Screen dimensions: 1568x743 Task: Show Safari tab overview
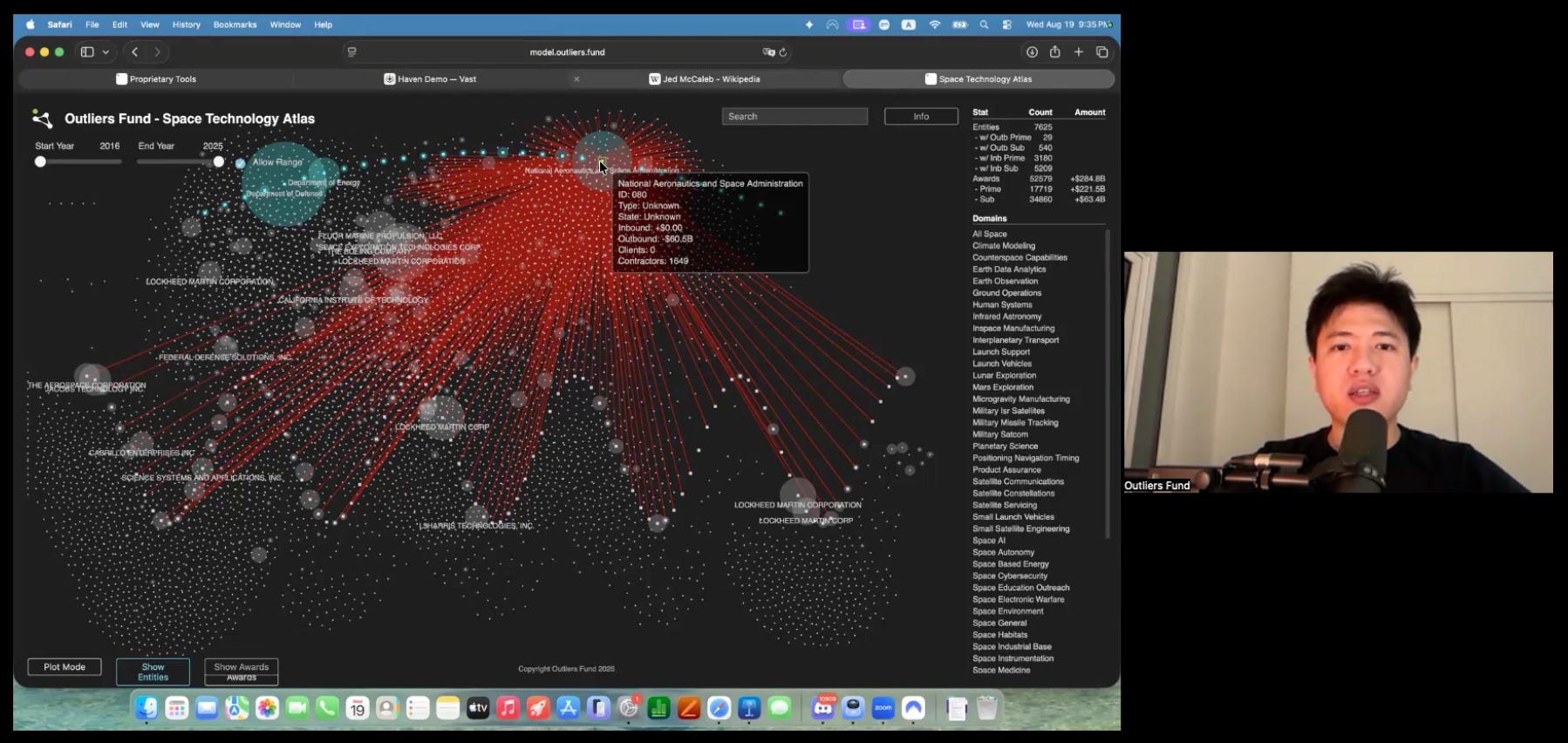(x=1102, y=52)
